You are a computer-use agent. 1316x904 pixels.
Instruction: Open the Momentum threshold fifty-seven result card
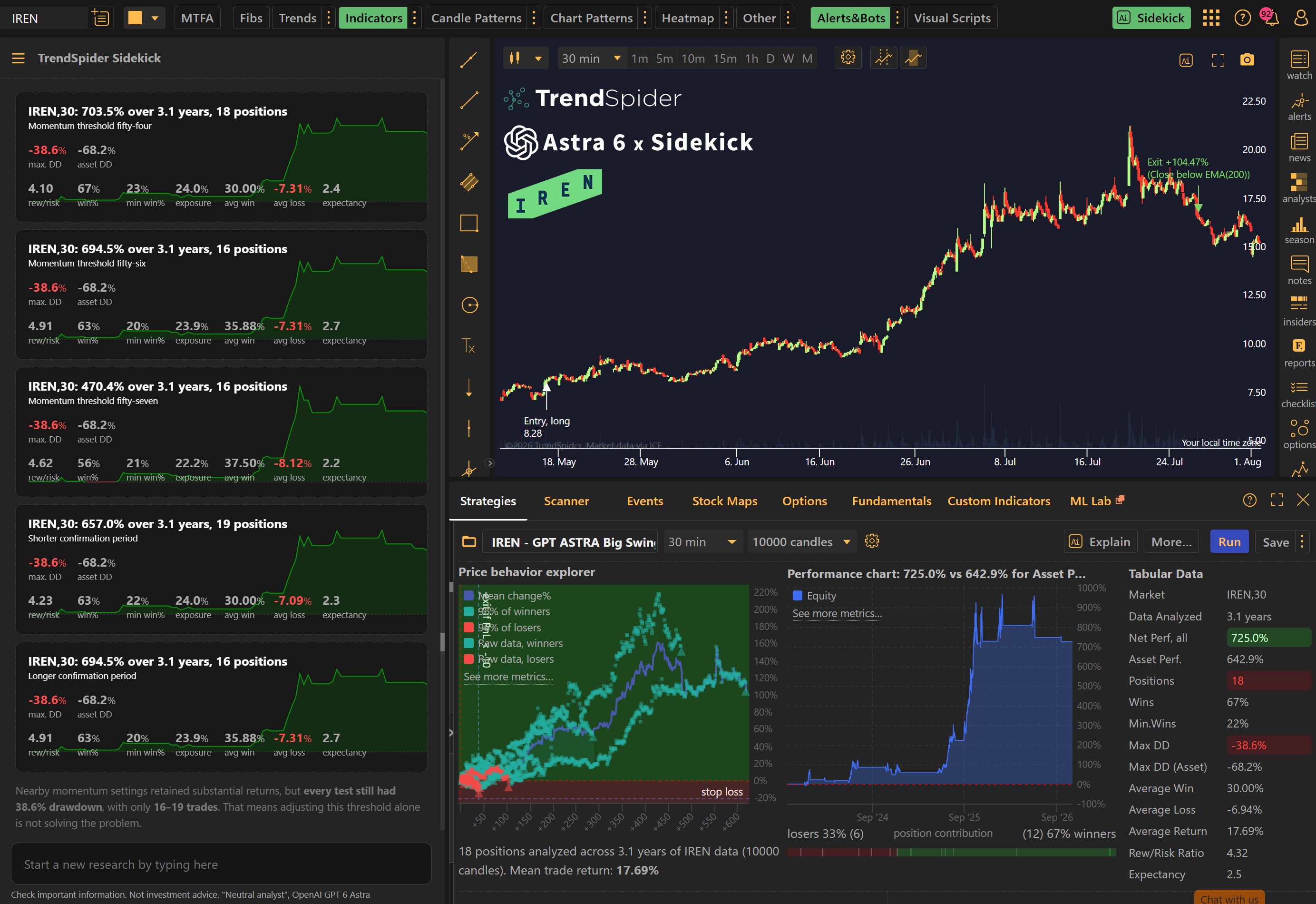(222, 432)
